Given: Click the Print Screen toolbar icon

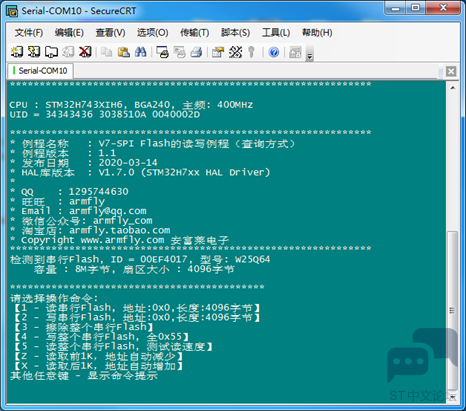Looking at the screenshot, I should click(x=163, y=52).
